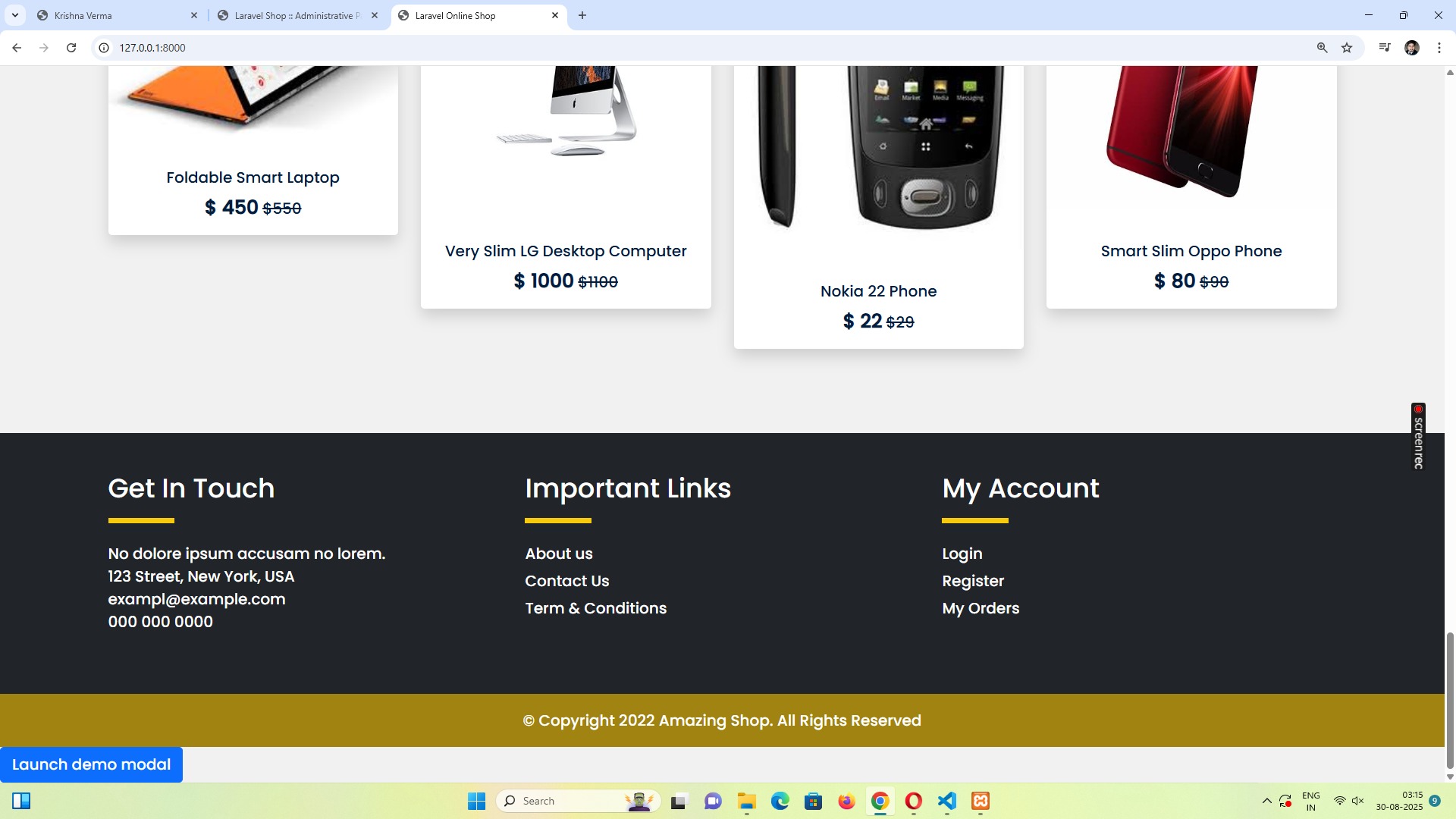Open File Explorer from taskbar
Viewport: 1456px width, 819px height.
tap(747, 801)
